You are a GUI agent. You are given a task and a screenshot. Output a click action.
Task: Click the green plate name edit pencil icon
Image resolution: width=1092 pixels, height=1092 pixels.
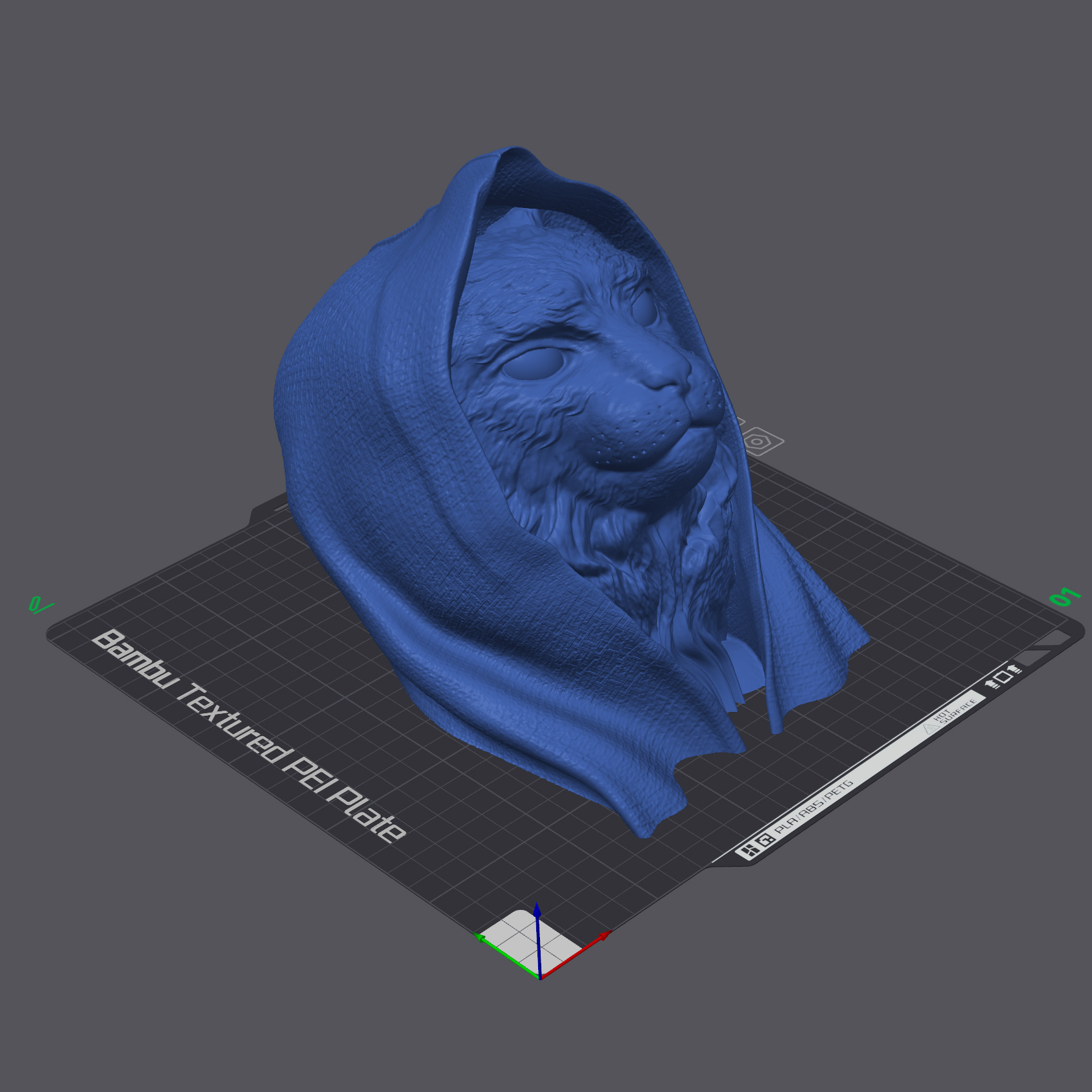[x=40, y=605]
